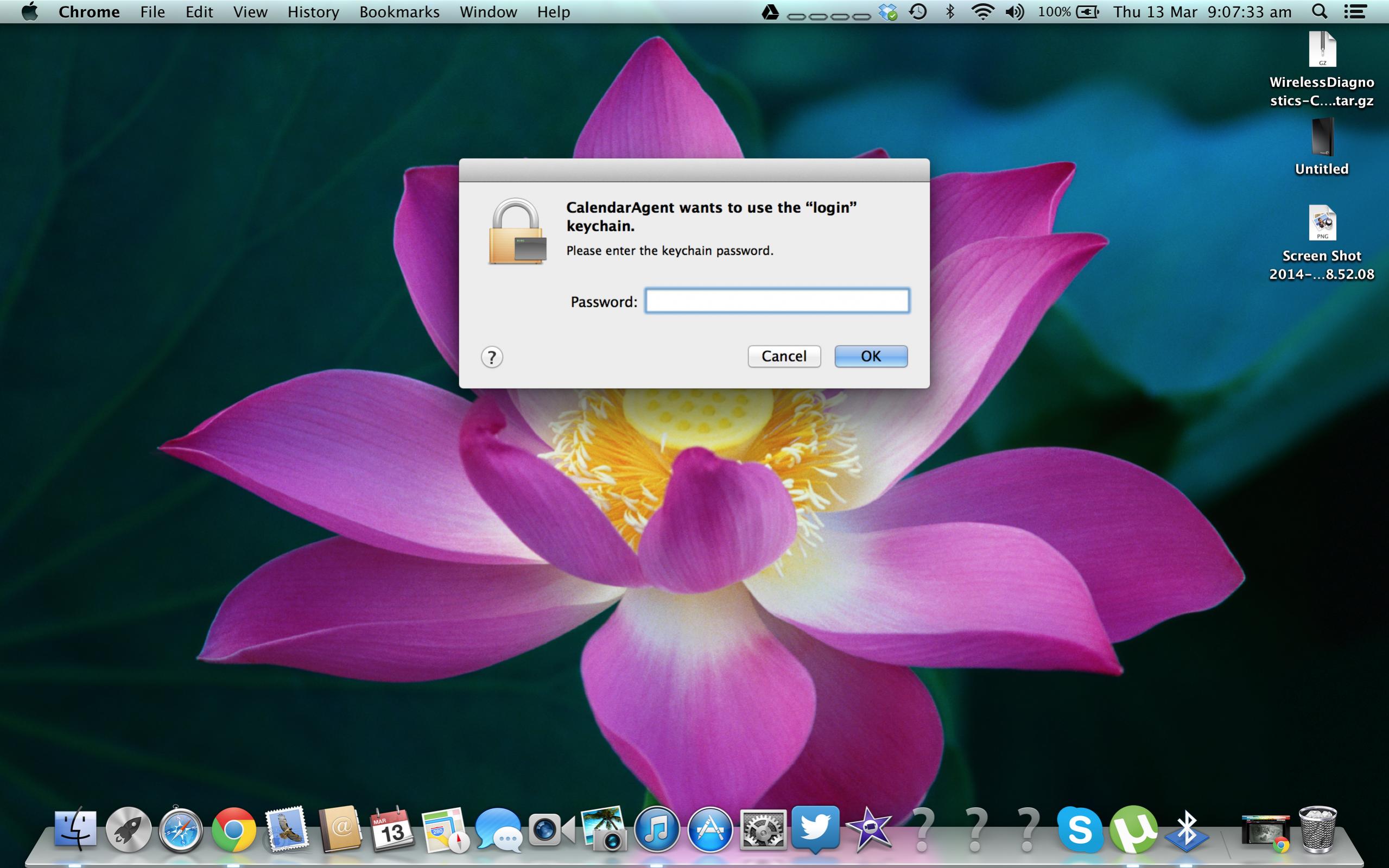Launch Google Chrome from the Dock
The image size is (1389, 868).
coord(233,829)
